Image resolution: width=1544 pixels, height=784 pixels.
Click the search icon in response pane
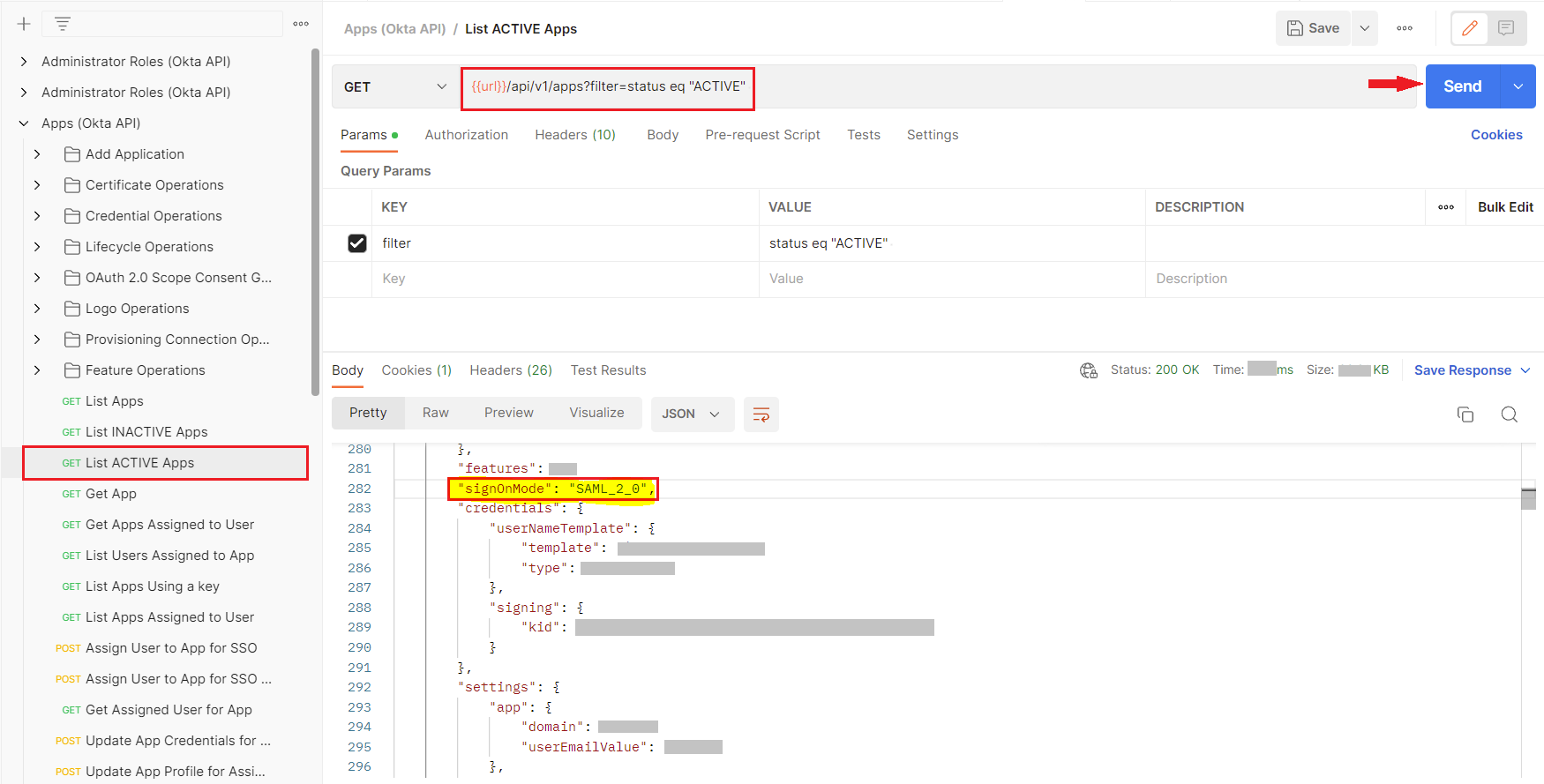coord(1510,414)
